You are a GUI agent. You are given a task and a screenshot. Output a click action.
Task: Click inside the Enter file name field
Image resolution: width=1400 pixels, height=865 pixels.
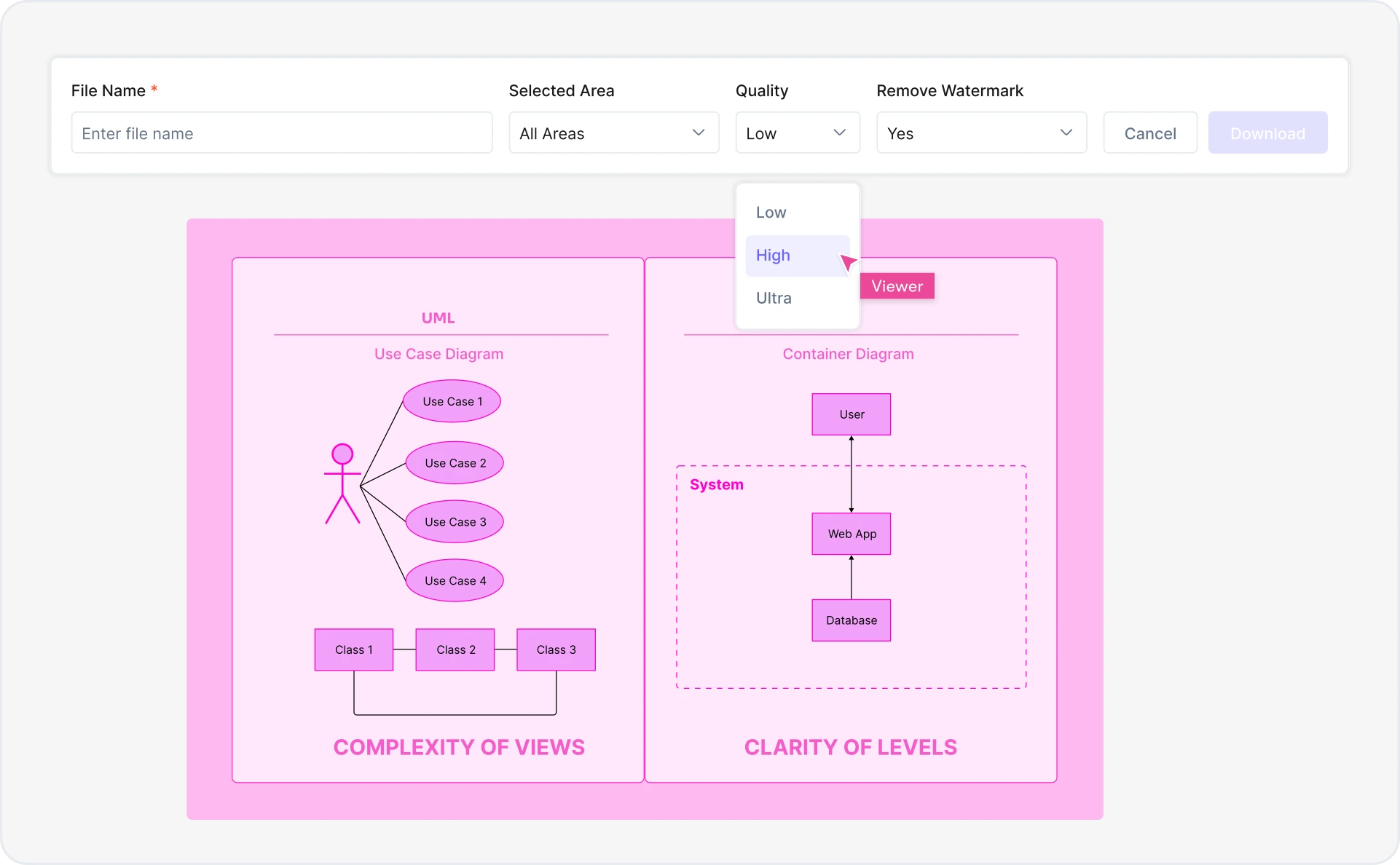click(281, 133)
